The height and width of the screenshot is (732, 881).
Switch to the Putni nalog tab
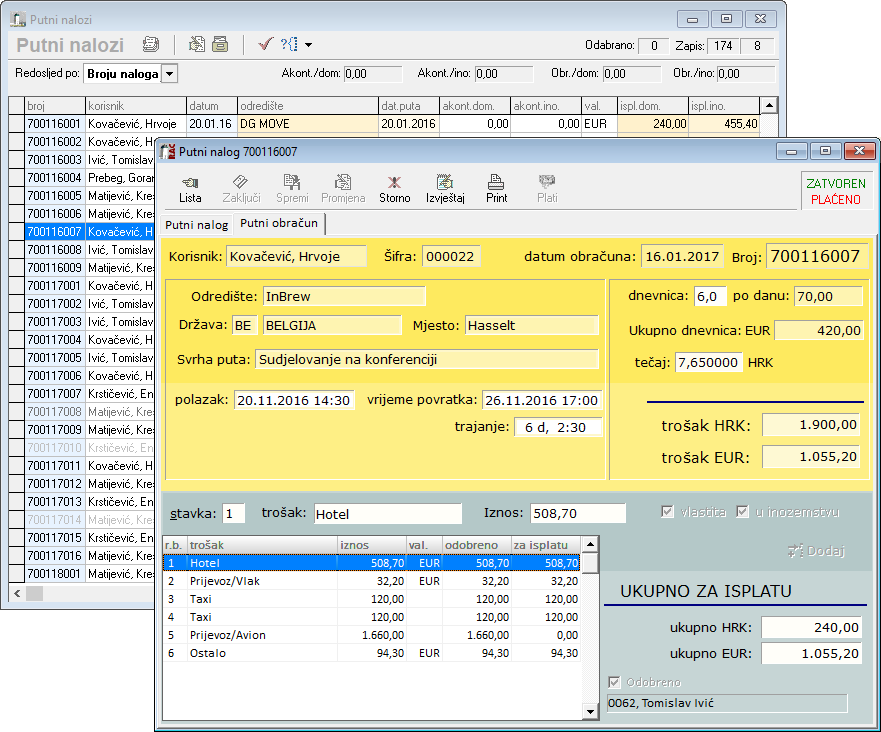(196, 224)
